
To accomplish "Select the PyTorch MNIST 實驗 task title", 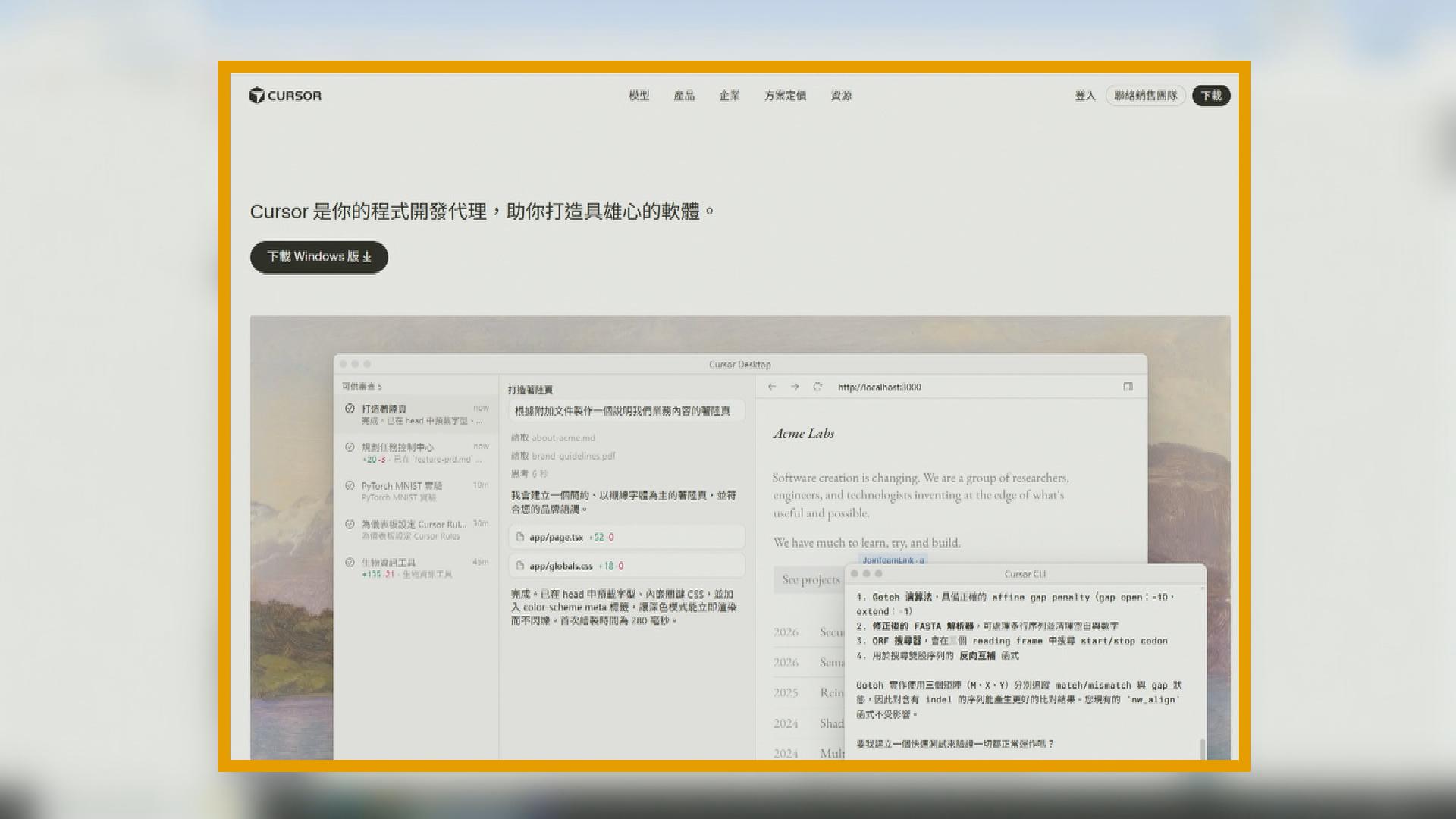I will click(401, 485).
